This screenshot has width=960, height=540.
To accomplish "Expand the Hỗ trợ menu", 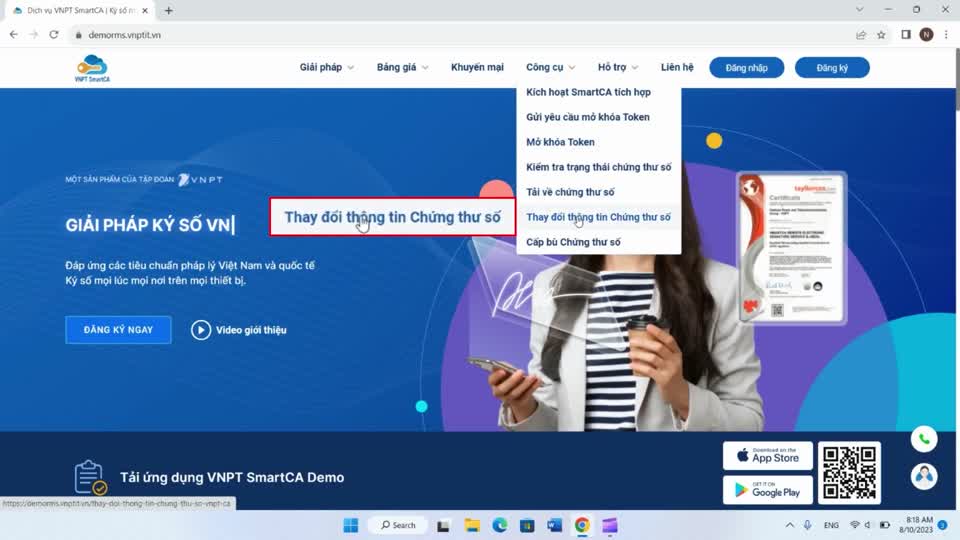I will coord(618,67).
